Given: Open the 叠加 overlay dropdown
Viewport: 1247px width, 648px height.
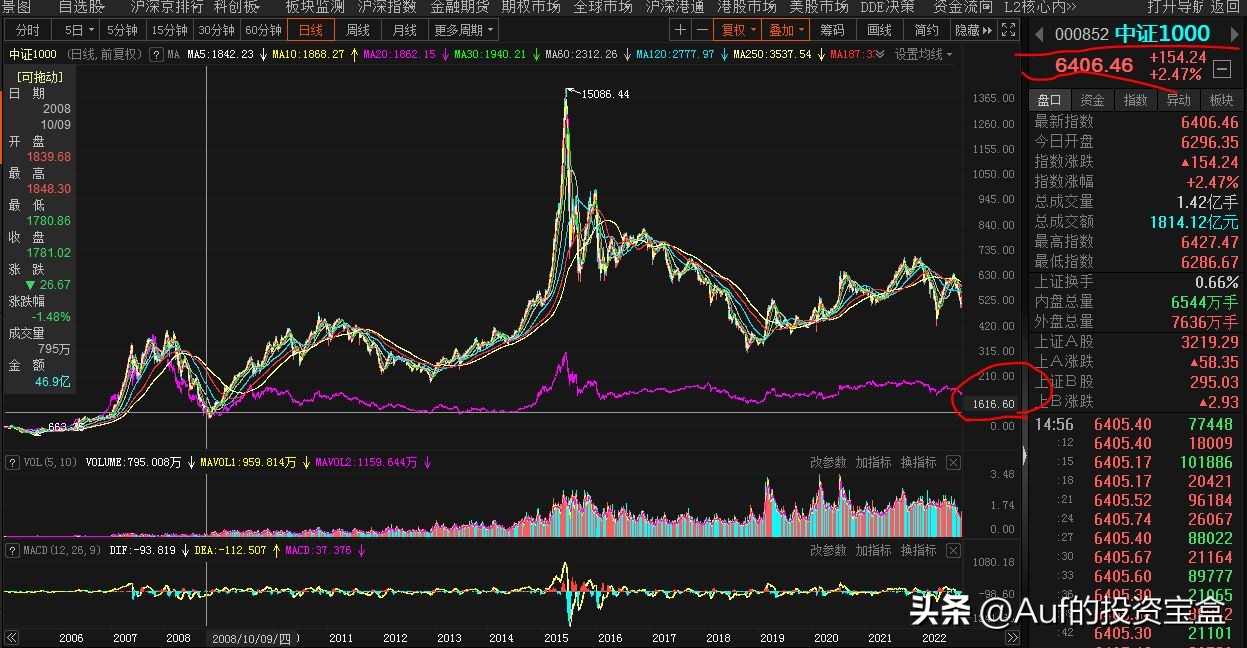Looking at the screenshot, I should pos(786,29).
